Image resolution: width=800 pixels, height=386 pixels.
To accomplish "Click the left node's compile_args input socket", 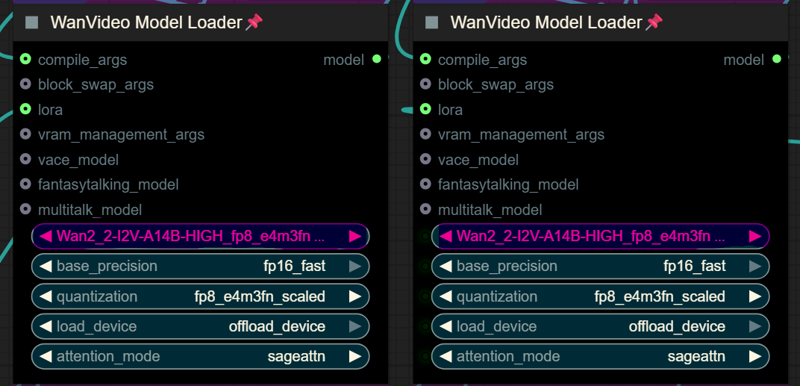I will click(x=26, y=59).
